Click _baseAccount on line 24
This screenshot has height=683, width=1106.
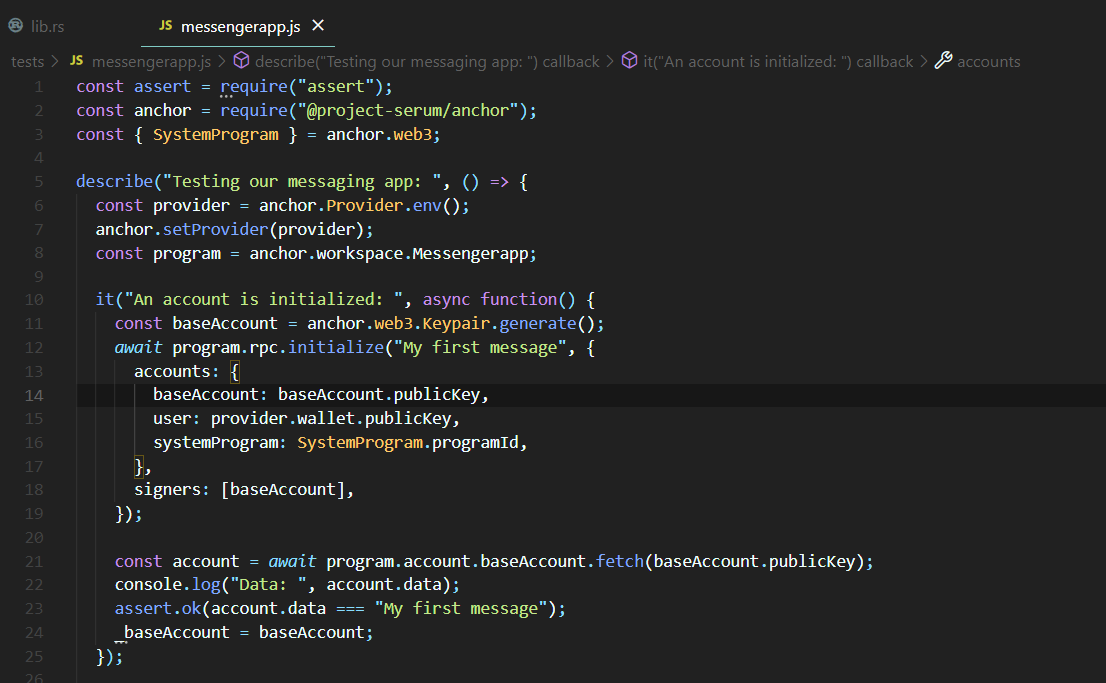[172, 633]
